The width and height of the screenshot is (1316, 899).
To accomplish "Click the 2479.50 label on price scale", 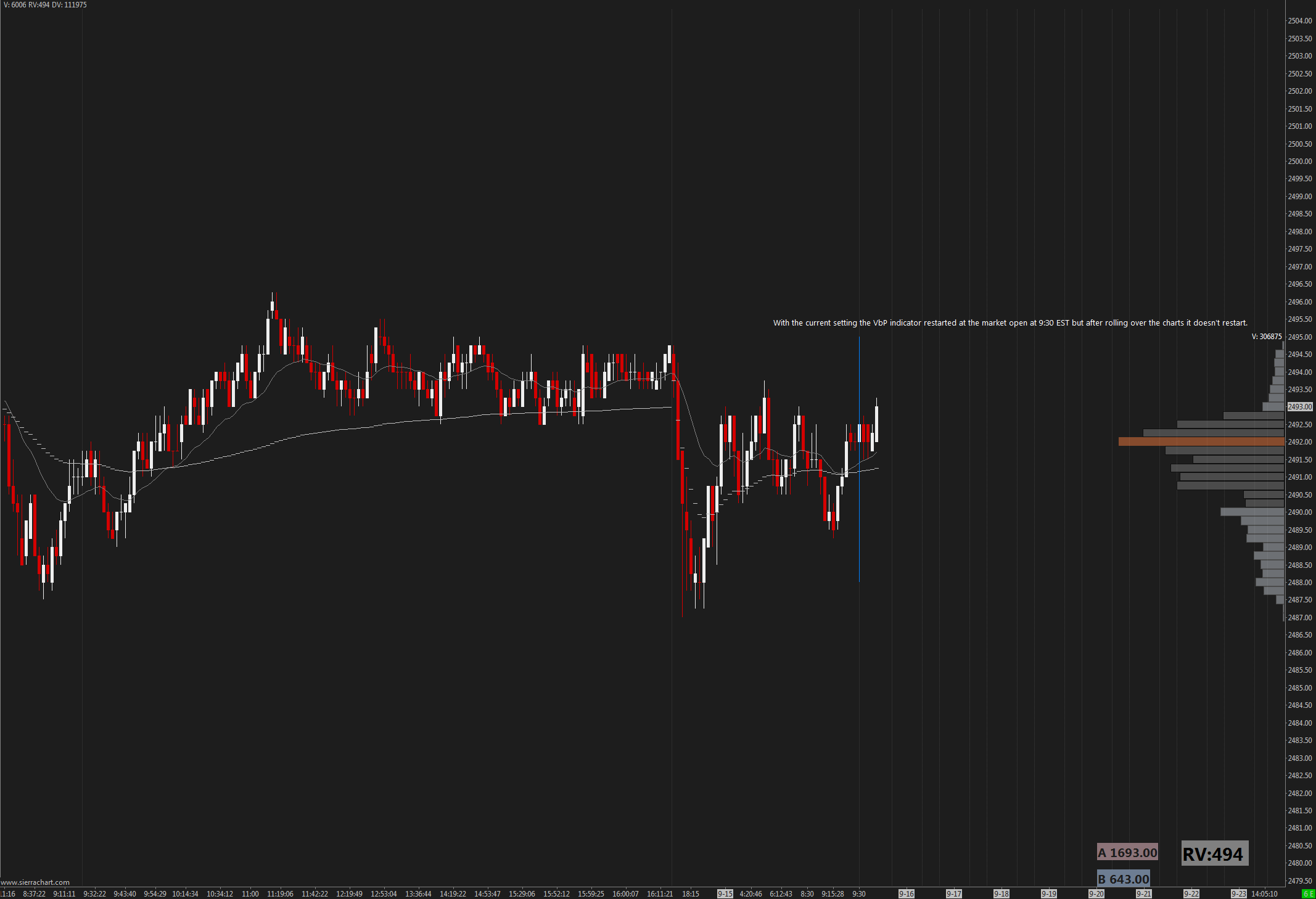I will tap(1299, 881).
